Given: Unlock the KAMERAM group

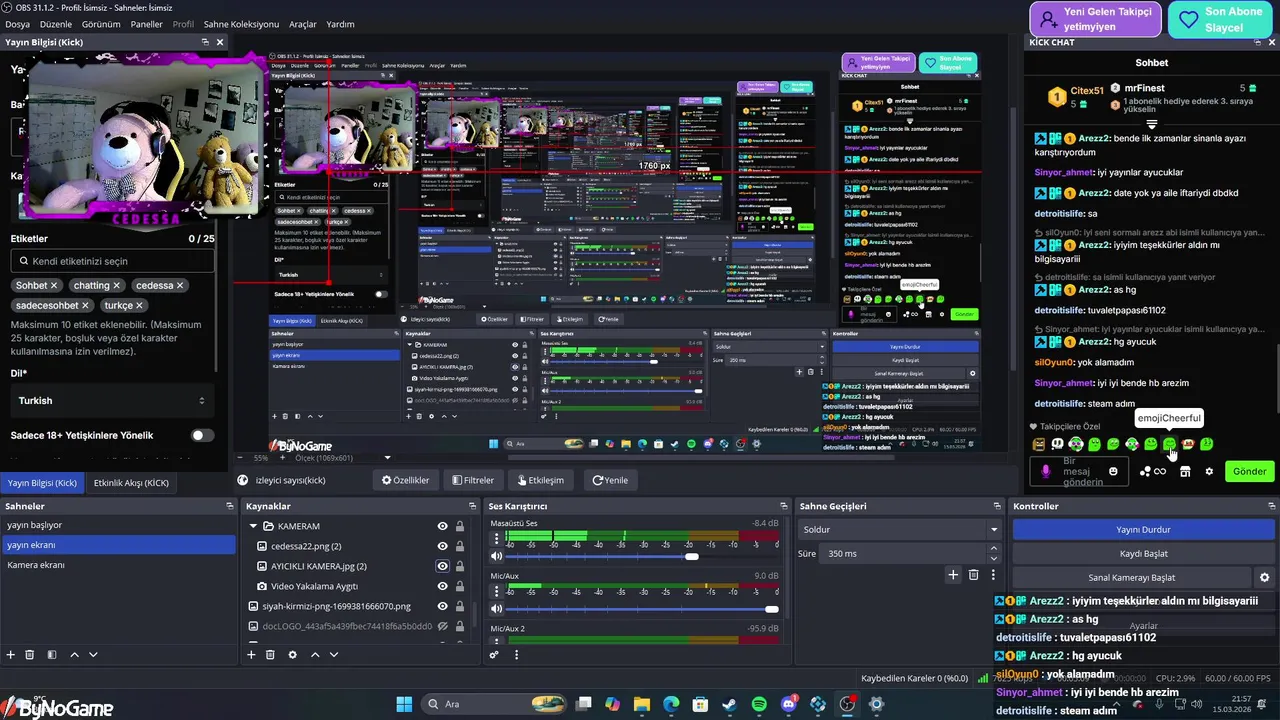Looking at the screenshot, I should click(x=460, y=526).
